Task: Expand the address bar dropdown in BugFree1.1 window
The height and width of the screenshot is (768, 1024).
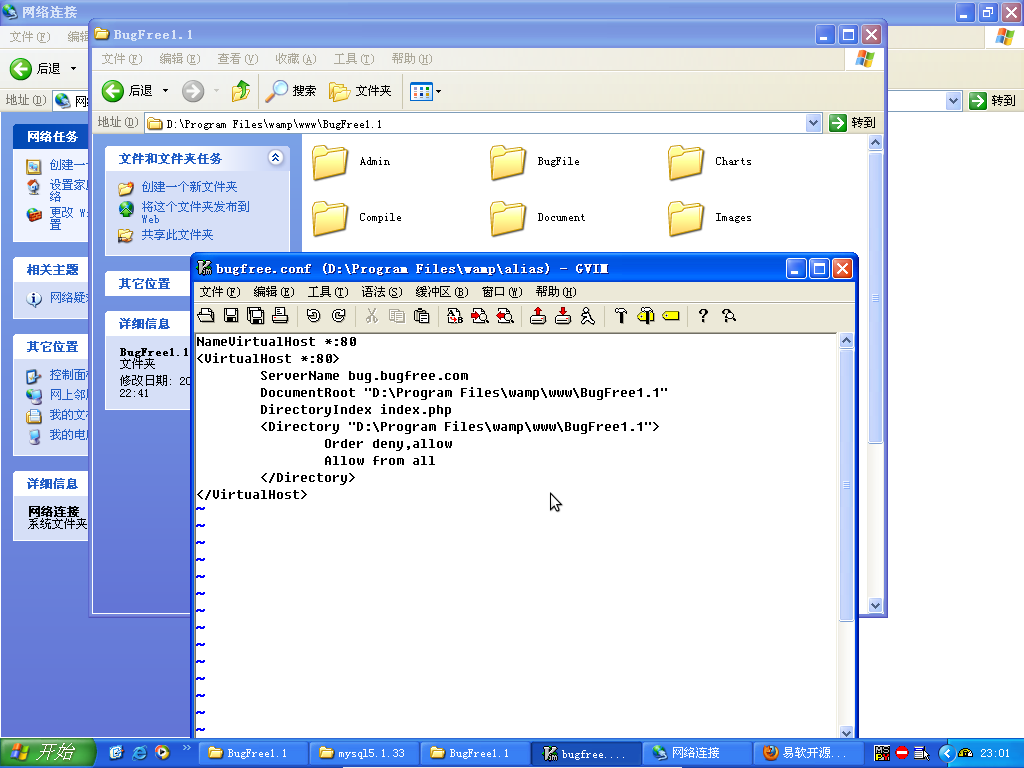Action: point(813,123)
